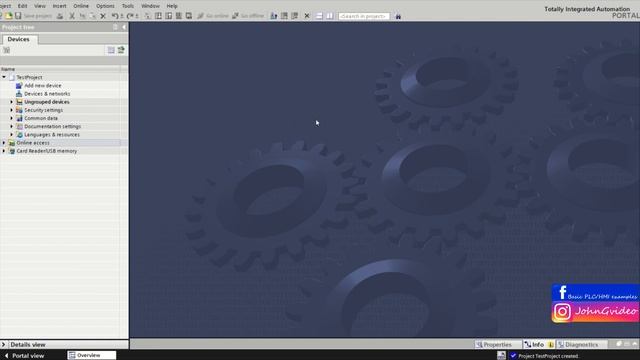Click the Delete X icon beside Paste
Screen dimensions: 640x360
tap(103, 16)
